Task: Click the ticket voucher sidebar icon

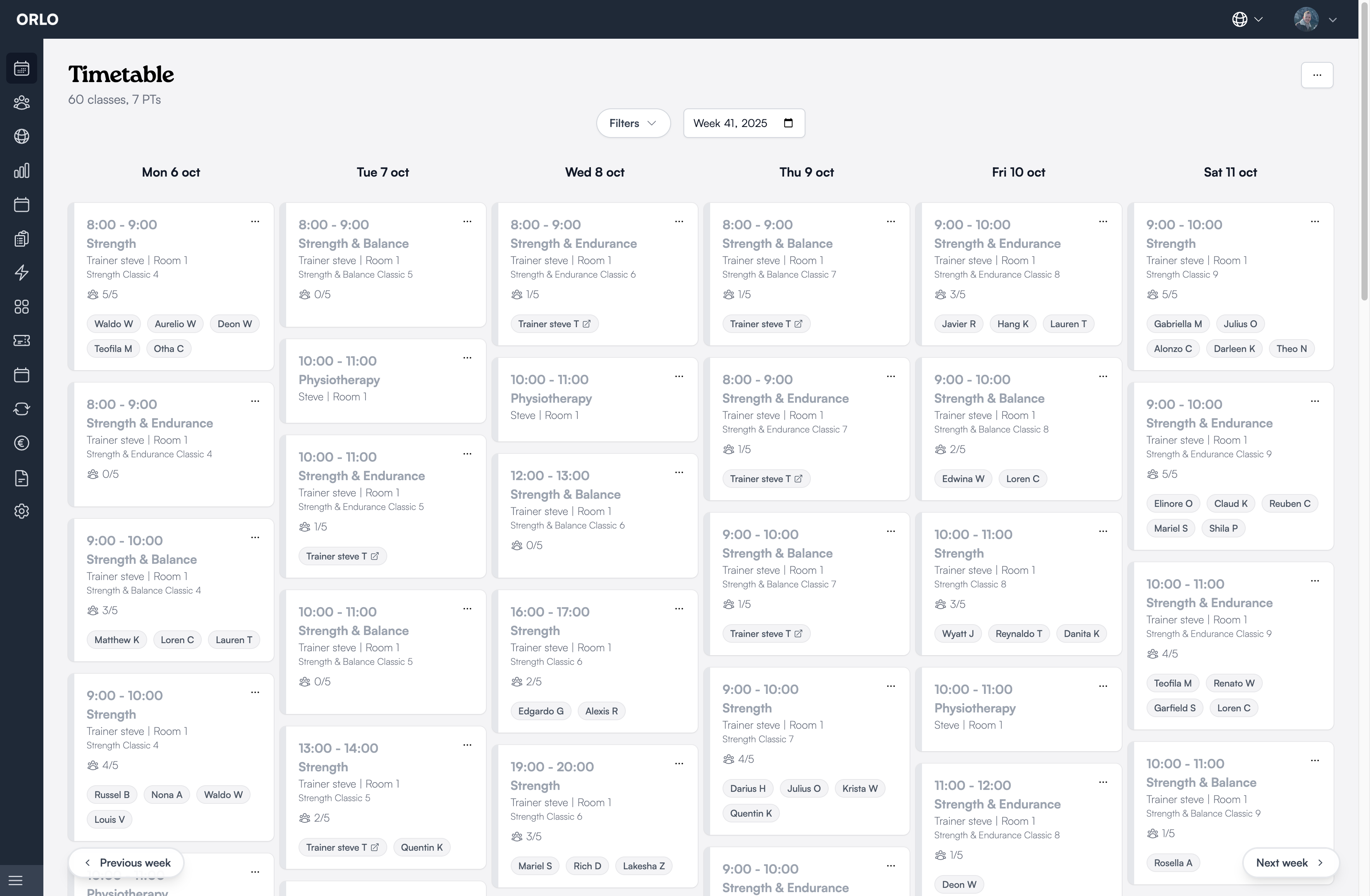Action: click(21, 341)
